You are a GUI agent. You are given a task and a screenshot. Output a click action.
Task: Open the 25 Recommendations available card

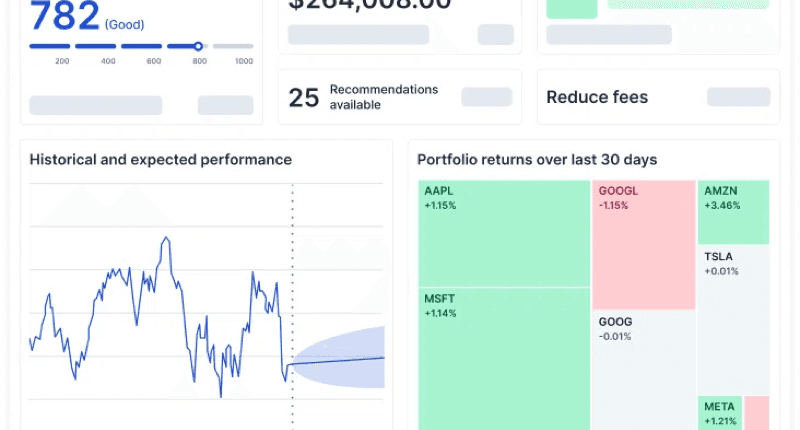398,97
